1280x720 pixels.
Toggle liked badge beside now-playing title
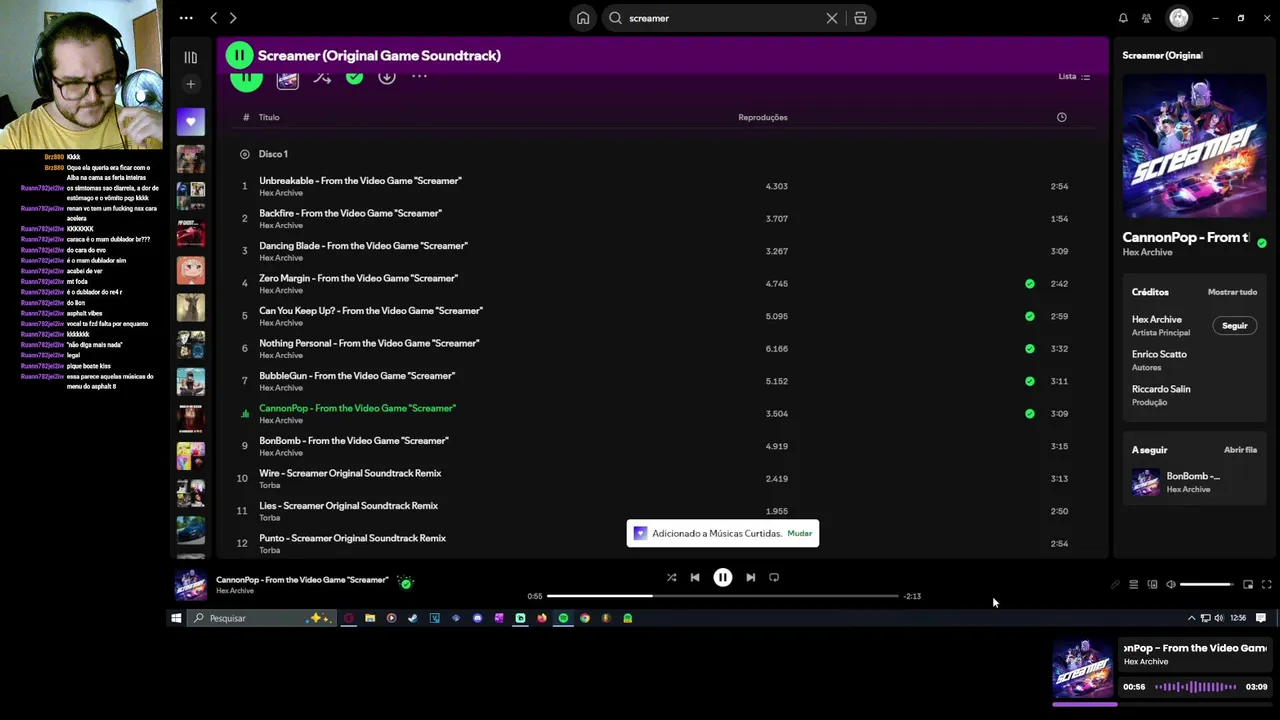[405, 582]
